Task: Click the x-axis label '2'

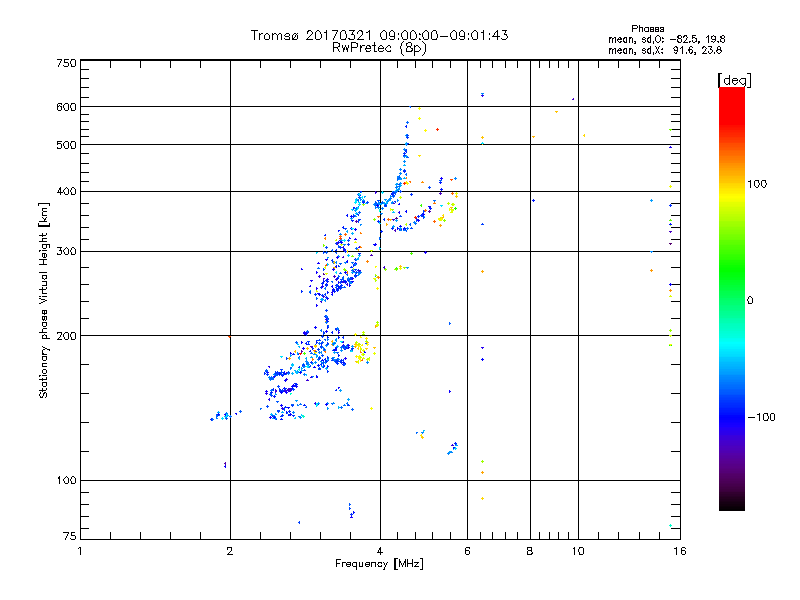Action: pos(230,551)
